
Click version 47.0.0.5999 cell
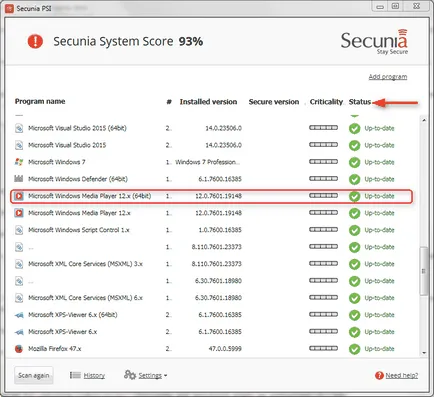pos(225,349)
